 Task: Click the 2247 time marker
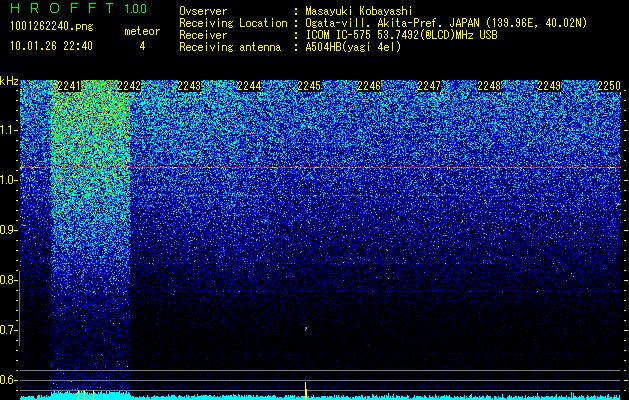pyautogui.click(x=429, y=86)
